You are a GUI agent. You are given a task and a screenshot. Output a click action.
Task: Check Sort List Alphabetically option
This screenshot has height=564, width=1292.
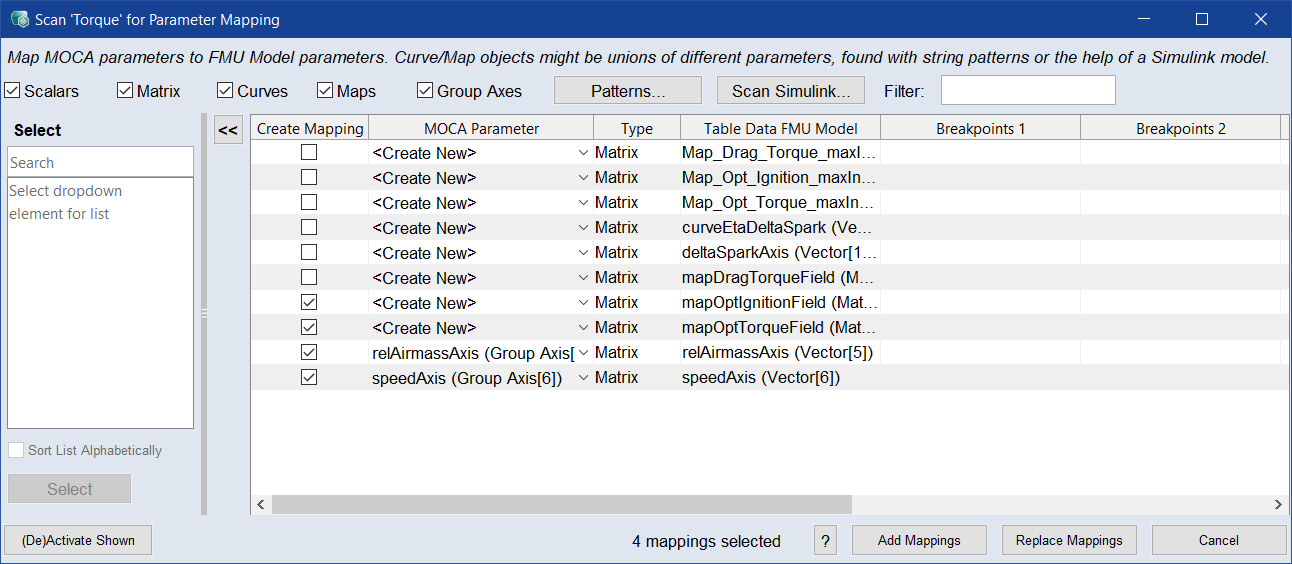click(x=16, y=451)
